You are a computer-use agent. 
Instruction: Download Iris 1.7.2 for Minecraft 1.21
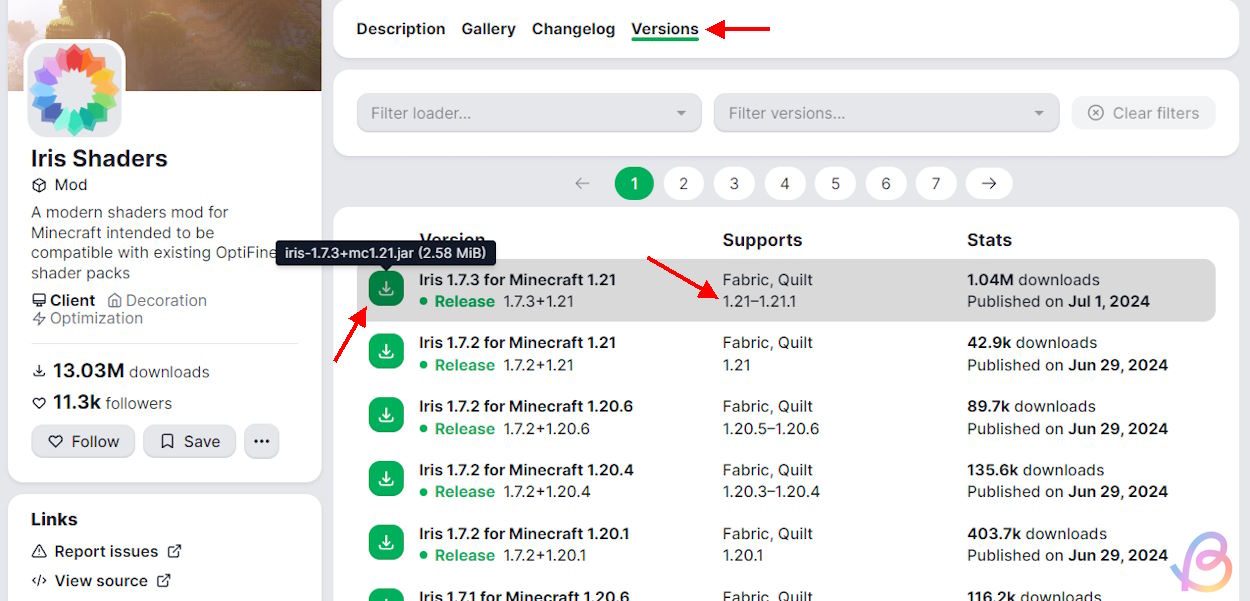tap(386, 352)
